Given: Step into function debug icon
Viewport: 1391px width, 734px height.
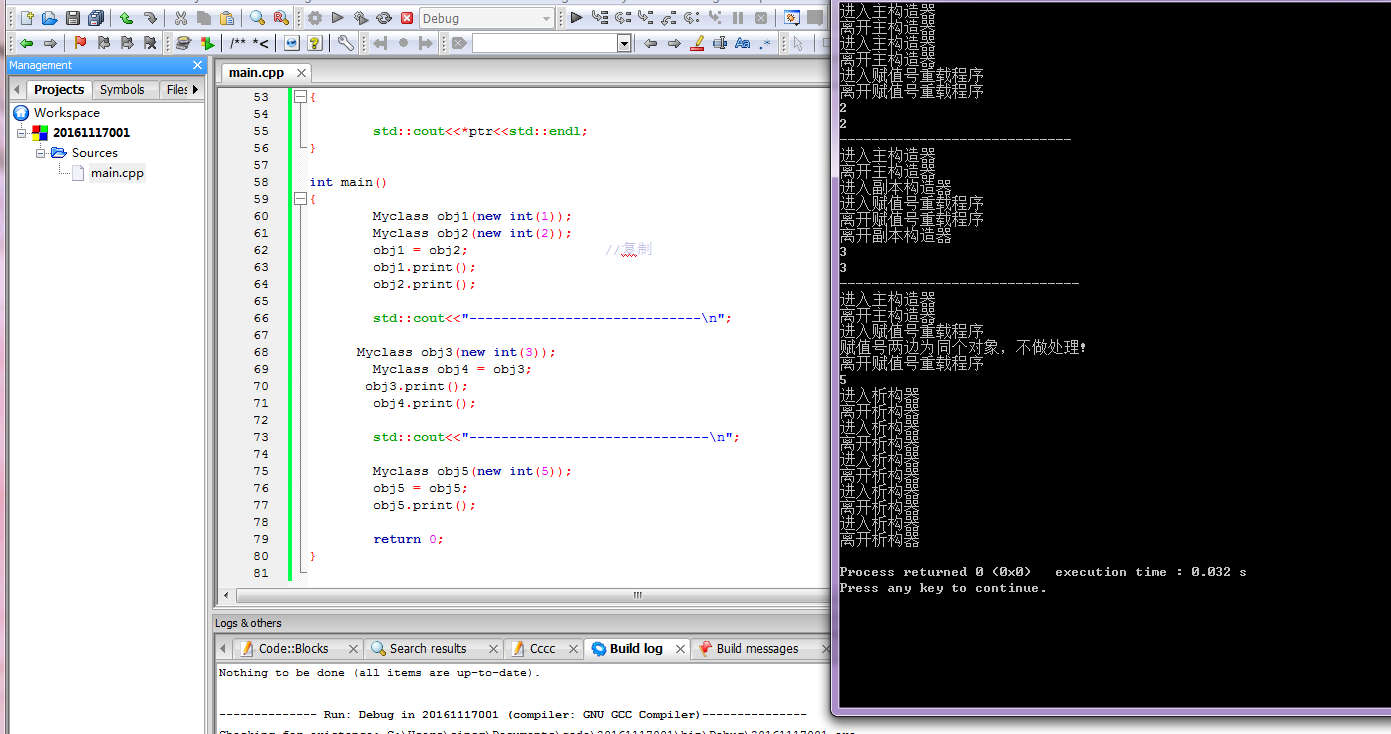Looking at the screenshot, I should (645, 18).
